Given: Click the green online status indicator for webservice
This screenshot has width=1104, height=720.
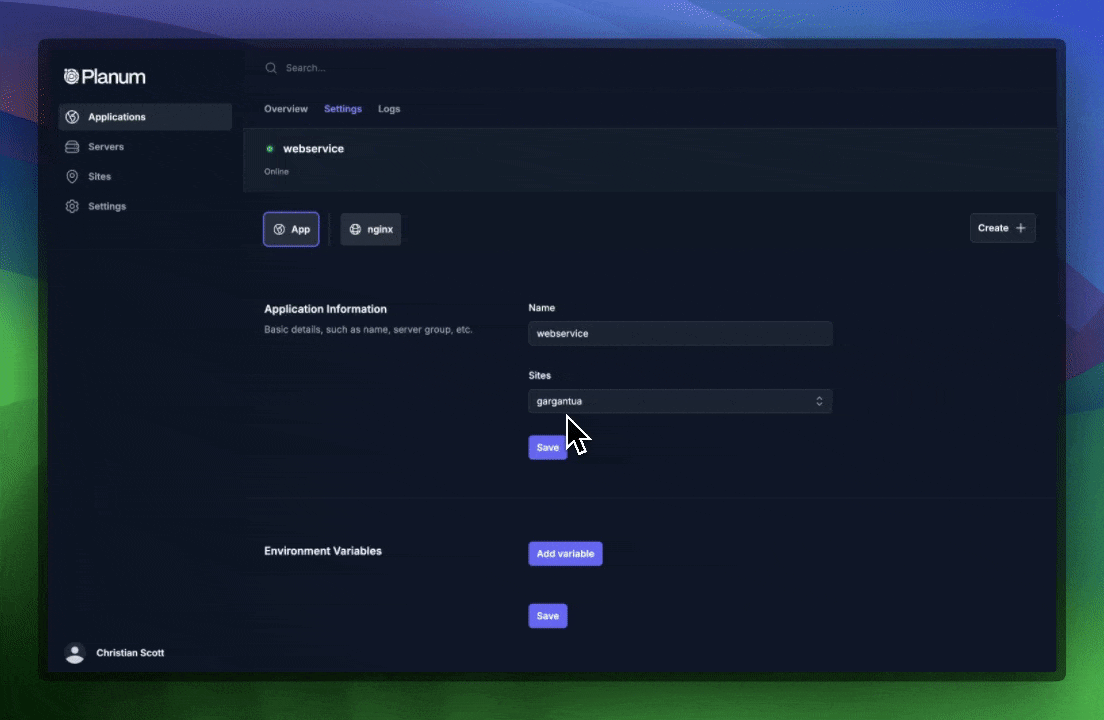Looking at the screenshot, I should point(269,148).
